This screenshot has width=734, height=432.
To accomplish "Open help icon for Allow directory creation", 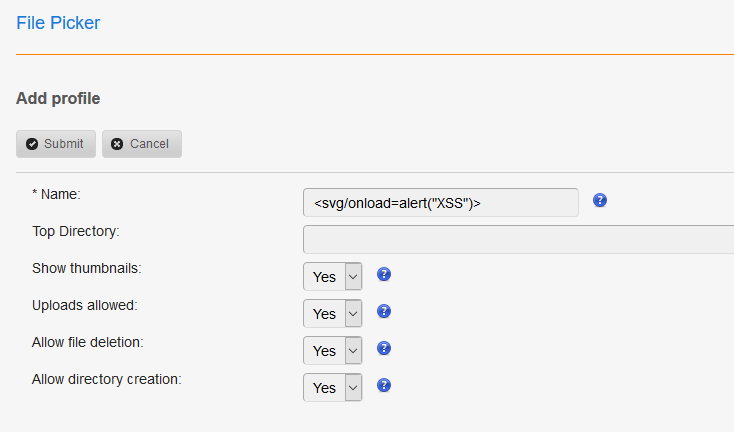I will (384, 385).
